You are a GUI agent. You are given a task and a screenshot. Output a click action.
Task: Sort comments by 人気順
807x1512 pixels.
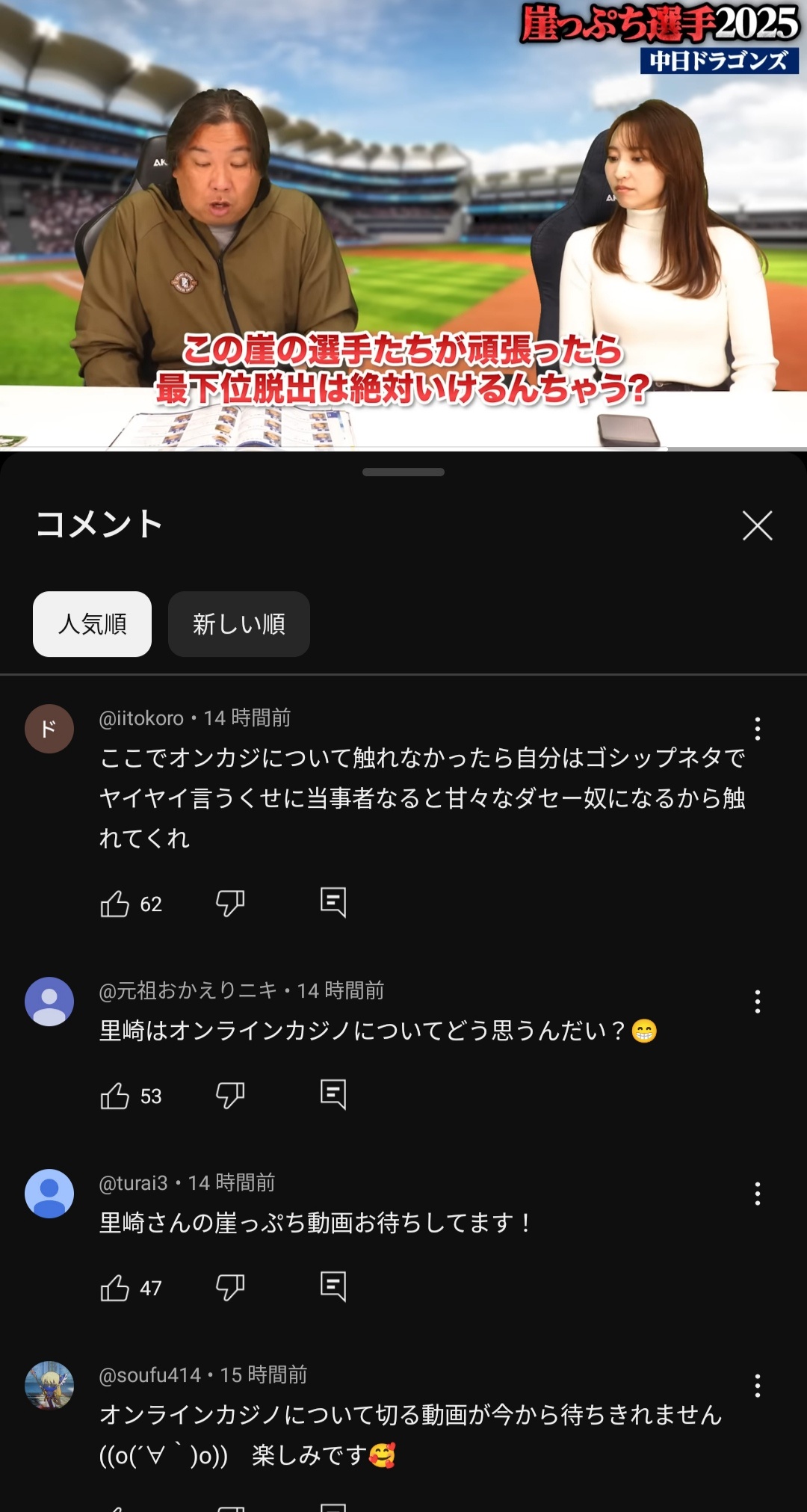(x=92, y=624)
